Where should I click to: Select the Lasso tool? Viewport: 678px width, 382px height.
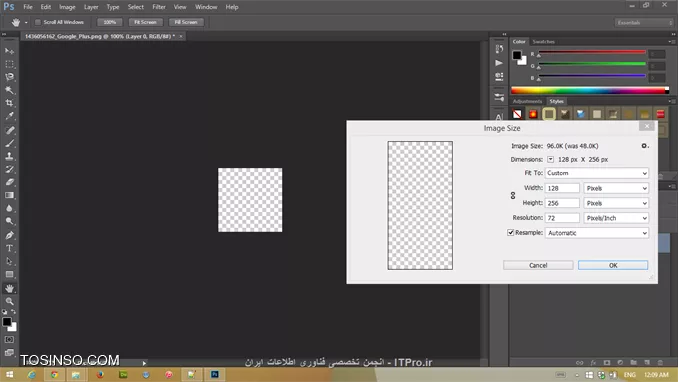pyautogui.click(x=9, y=77)
